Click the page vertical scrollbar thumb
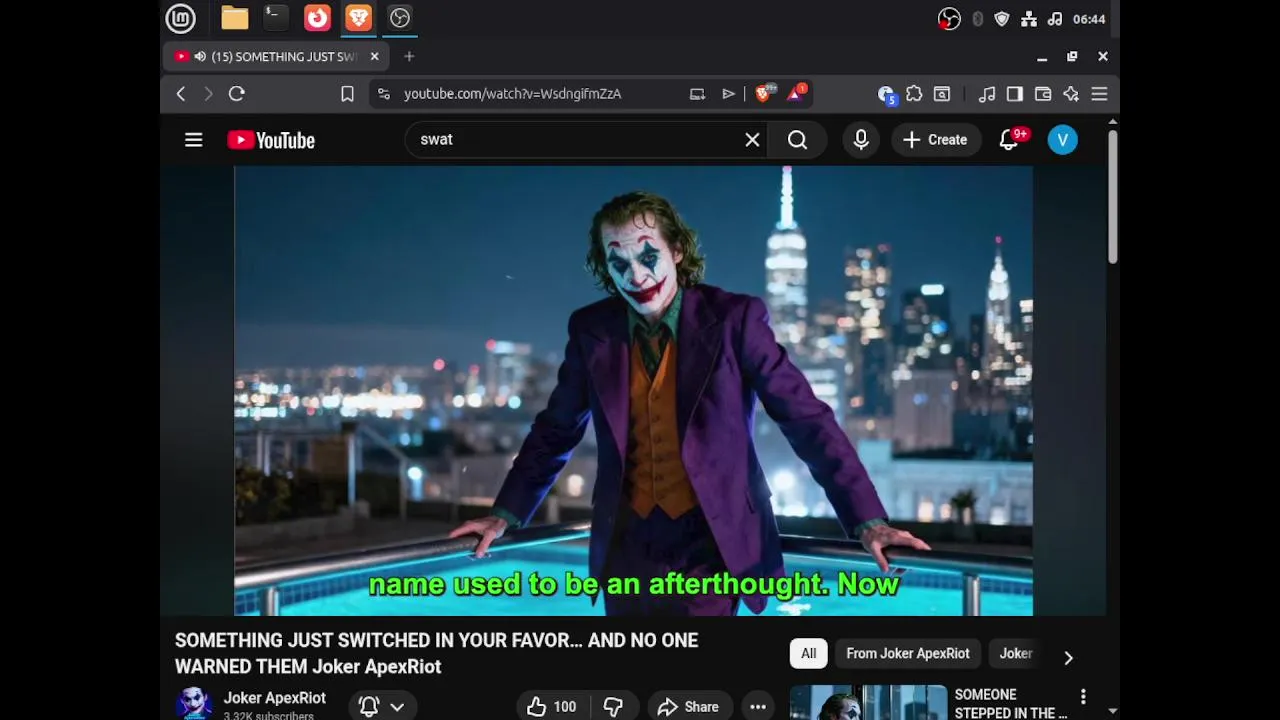This screenshot has height=720, width=1280. tap(1112, 197)
